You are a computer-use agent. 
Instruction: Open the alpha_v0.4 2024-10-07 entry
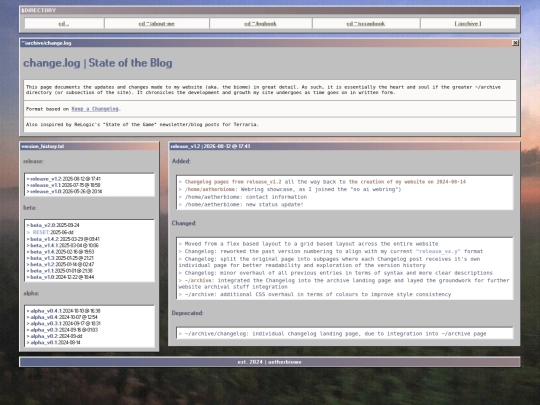point(62,317)
